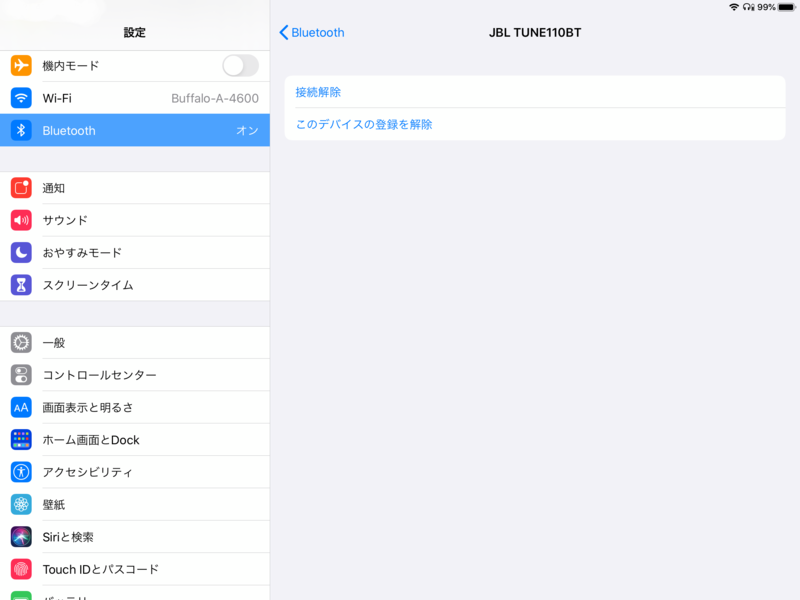Tap the 設定 header title
This screenshot has width=800, height=600.
pyautogui.click(x=135, y=33)
